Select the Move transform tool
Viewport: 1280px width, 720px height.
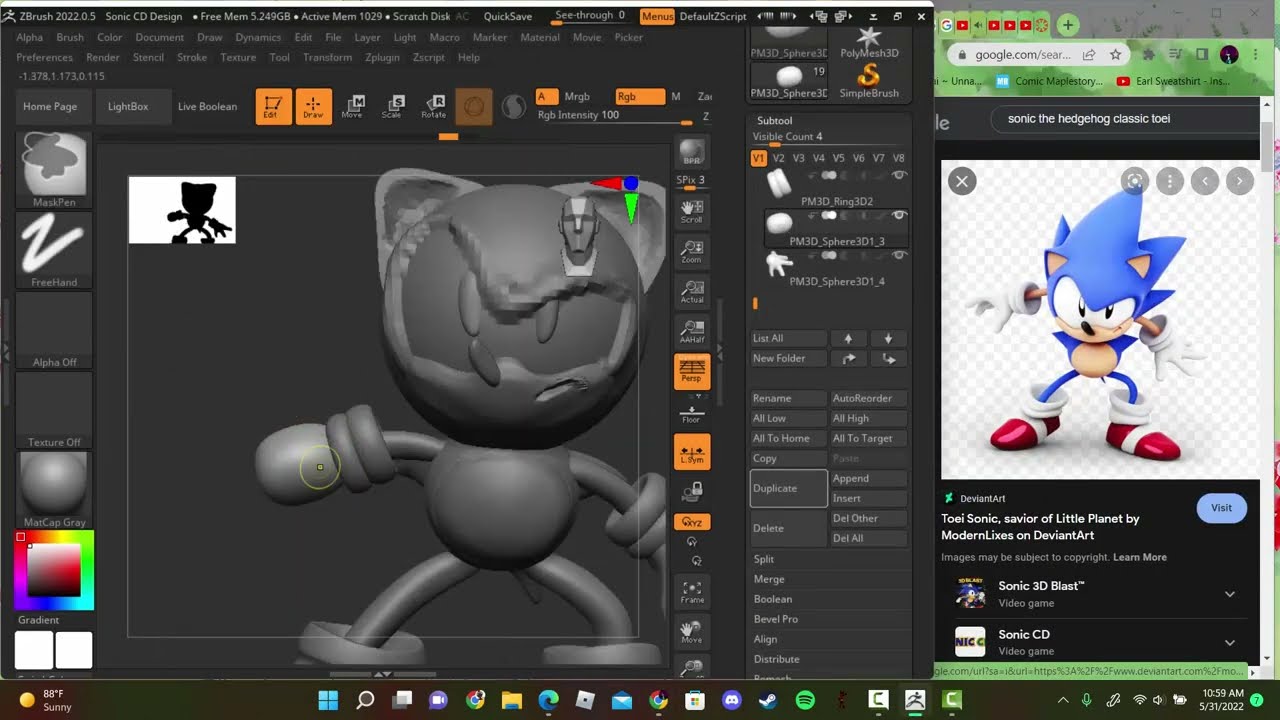point(352,107)
